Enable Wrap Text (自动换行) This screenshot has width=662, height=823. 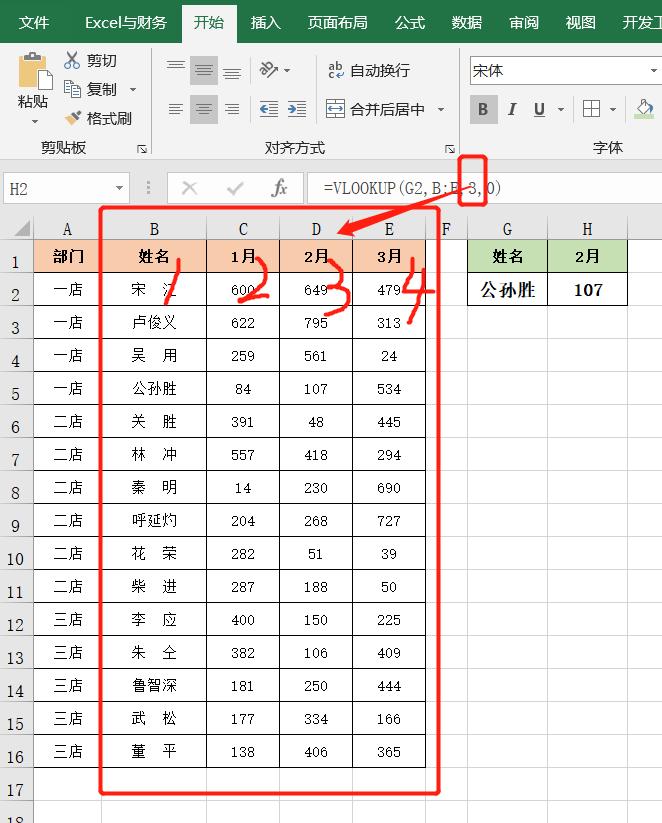pyautogui.click(x=369, y=70)
